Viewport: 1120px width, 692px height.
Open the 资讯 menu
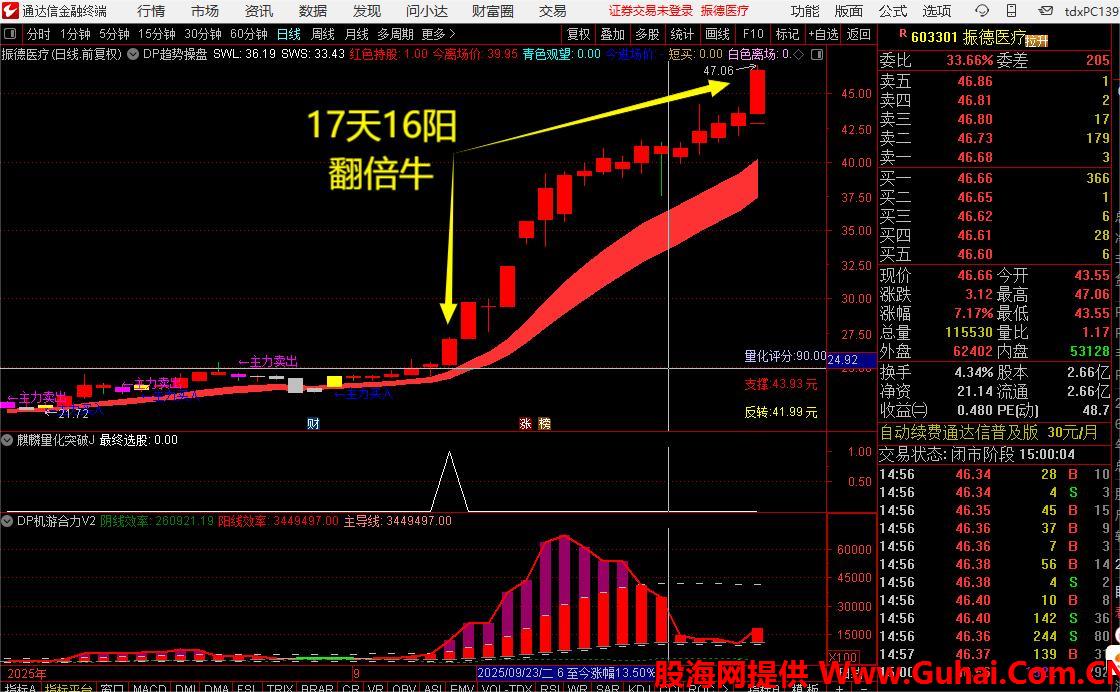259,11
